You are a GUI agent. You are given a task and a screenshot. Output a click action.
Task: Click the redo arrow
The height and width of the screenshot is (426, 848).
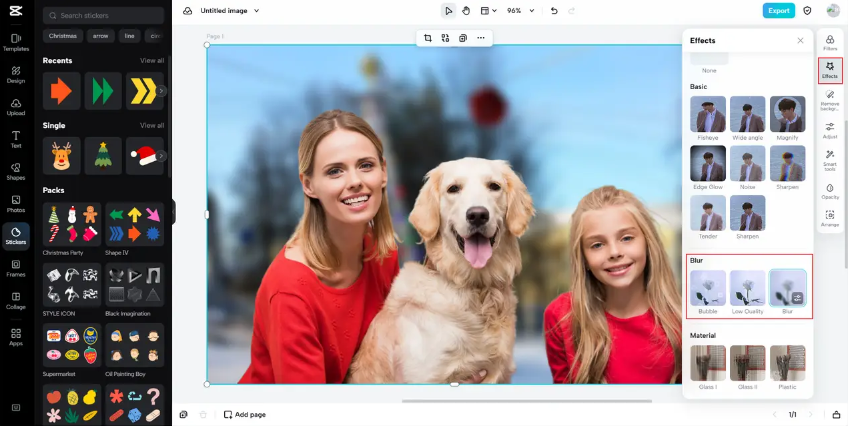pos(571,11)
